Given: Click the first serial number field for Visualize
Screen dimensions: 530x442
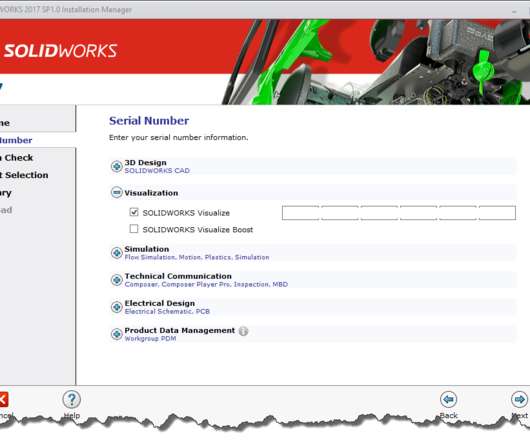Looking at the screenshot, I should tap(301, 213).
